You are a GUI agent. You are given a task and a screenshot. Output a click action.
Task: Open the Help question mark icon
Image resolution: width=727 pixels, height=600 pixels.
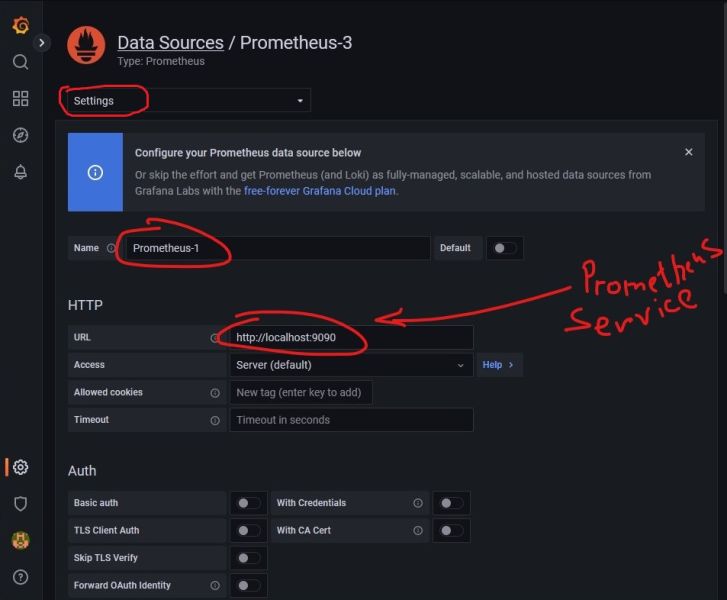point(20,577)
